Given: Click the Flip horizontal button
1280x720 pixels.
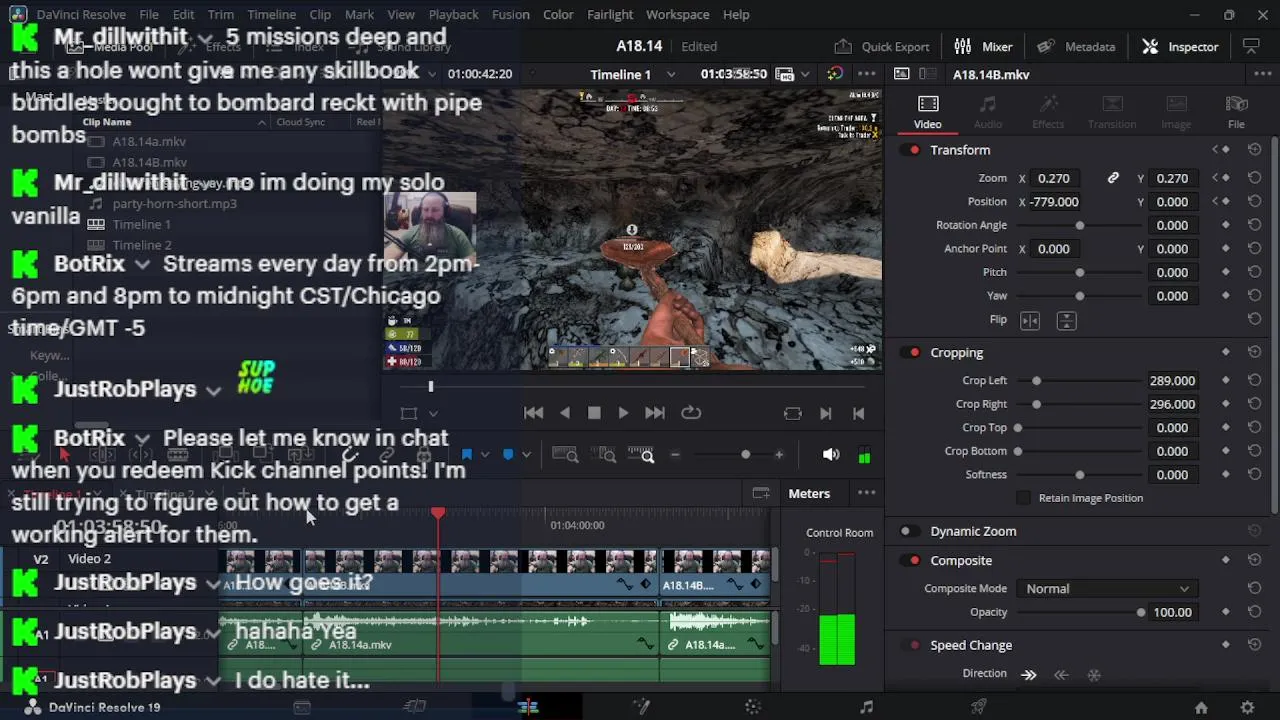Looking at the screenshot, I should point(1030,320).
